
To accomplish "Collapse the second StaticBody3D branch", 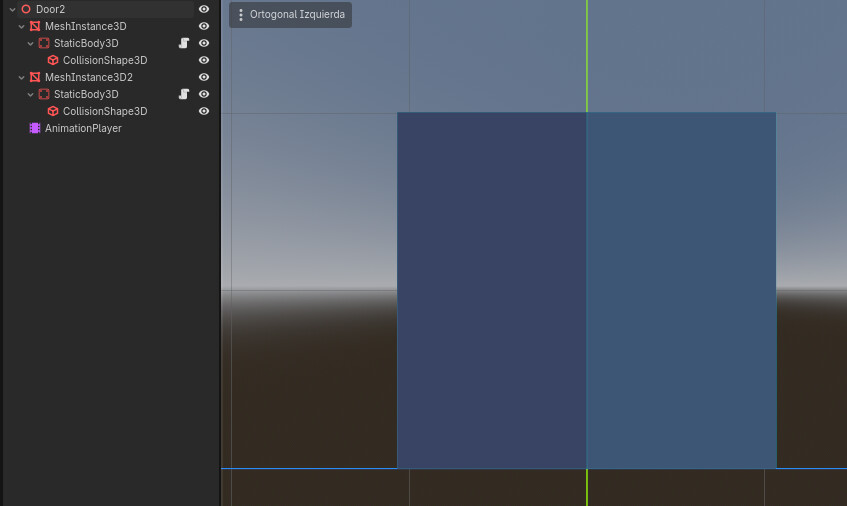I will [31, 95].
